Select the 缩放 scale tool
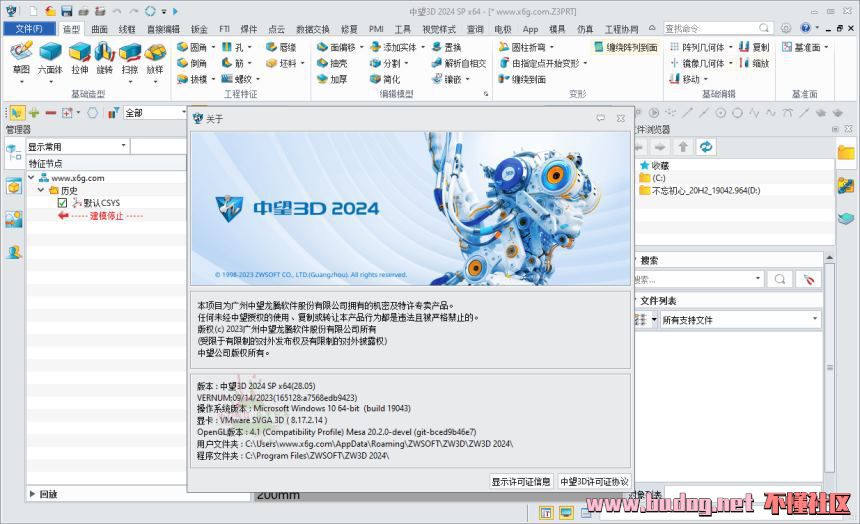 [754, 63]
